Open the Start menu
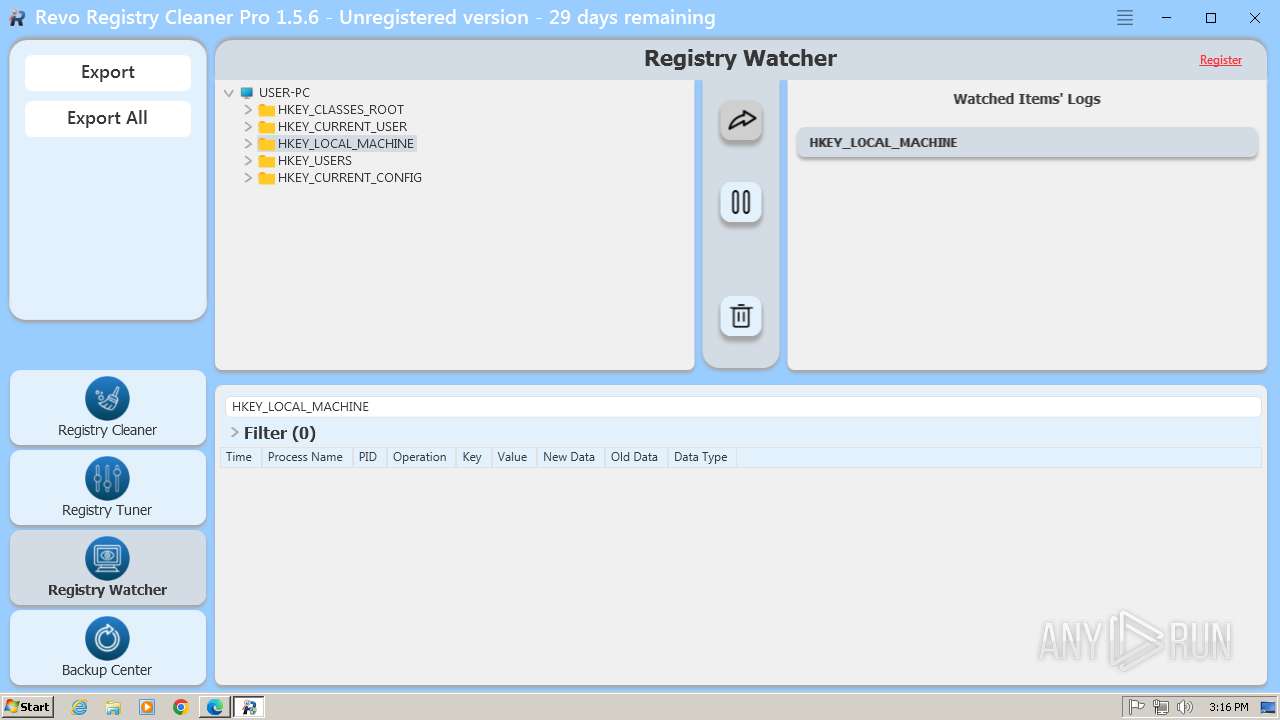Viewport: 1280px width, 720px height. tap(27, 707)
